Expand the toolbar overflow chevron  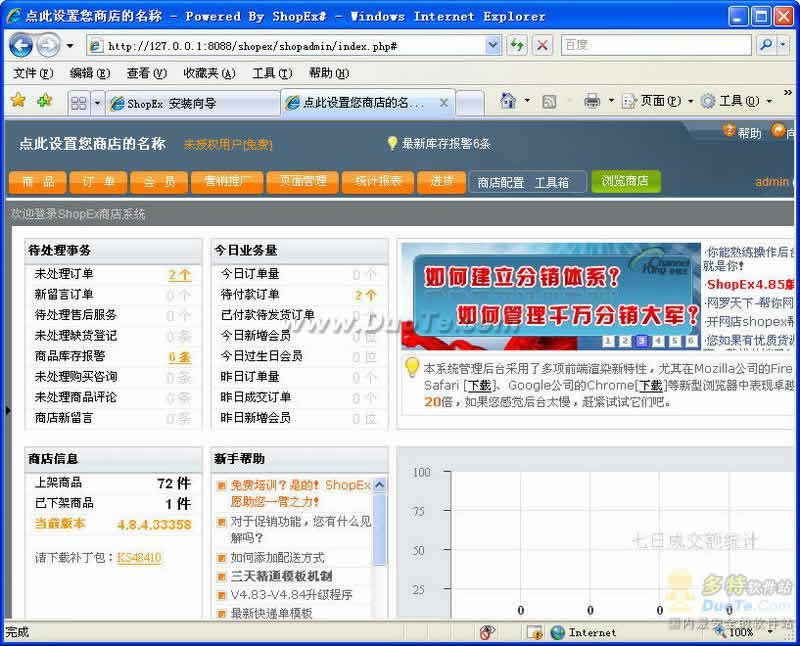click(x=788, y=93)
